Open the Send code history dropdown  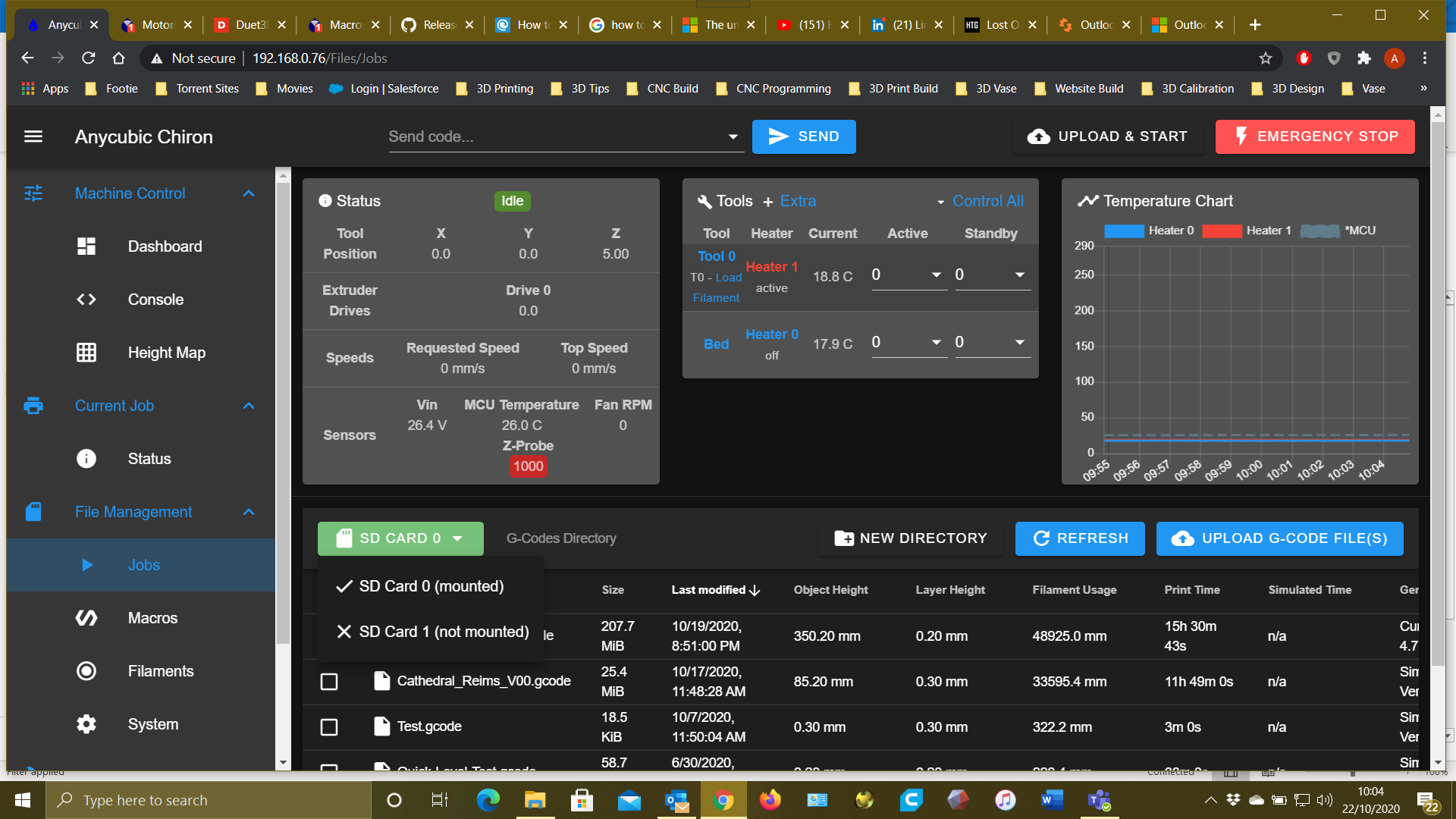pos(733,136)
